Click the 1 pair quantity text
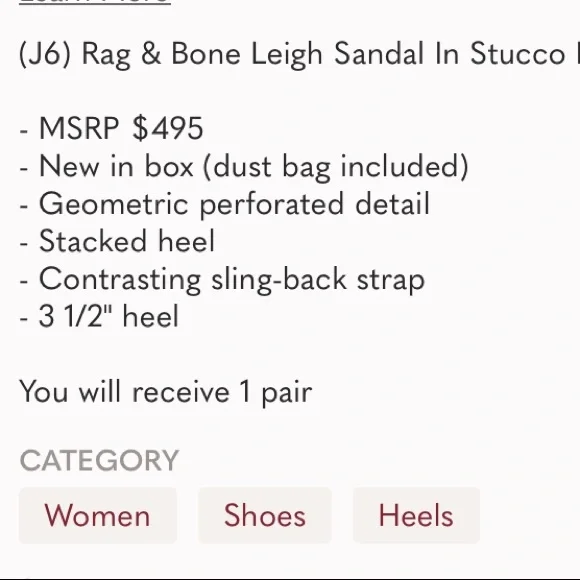The height and width of the screenshot is (580, 580). tap(276, 393)
